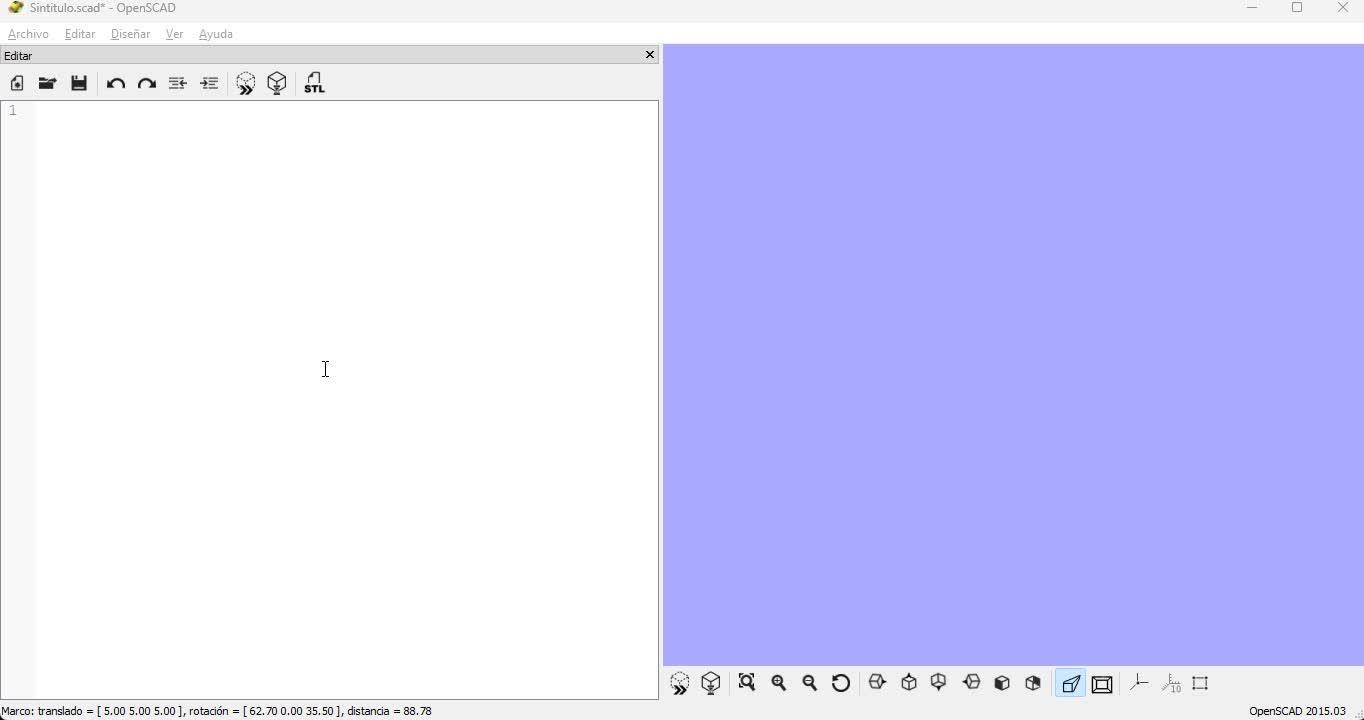Switch to the Left view
Viewport: 1364px width, 720px height.
(971, 683)
